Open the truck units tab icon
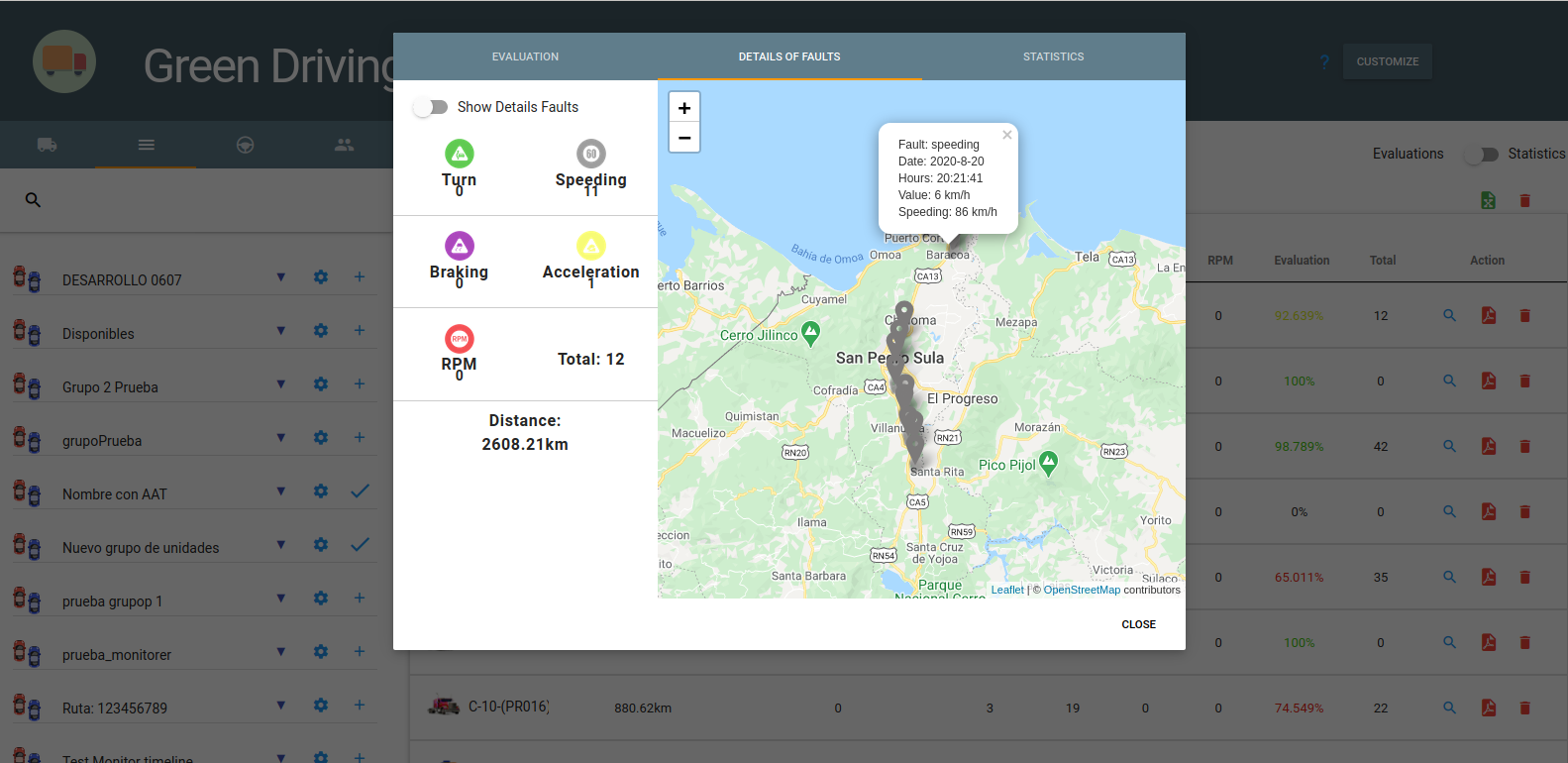 [x=48, y=145]
